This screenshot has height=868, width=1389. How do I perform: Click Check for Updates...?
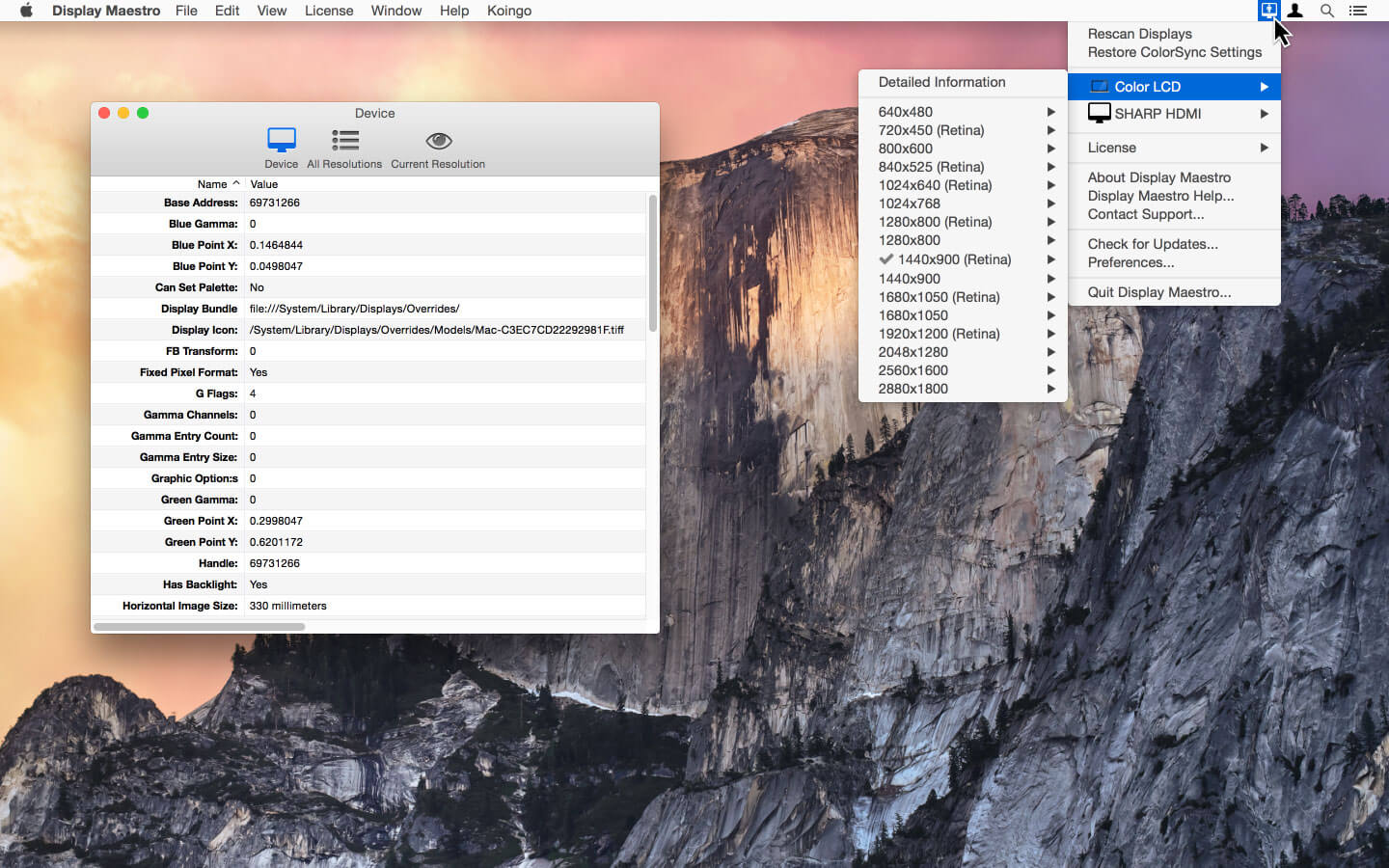pos(1153,244)
